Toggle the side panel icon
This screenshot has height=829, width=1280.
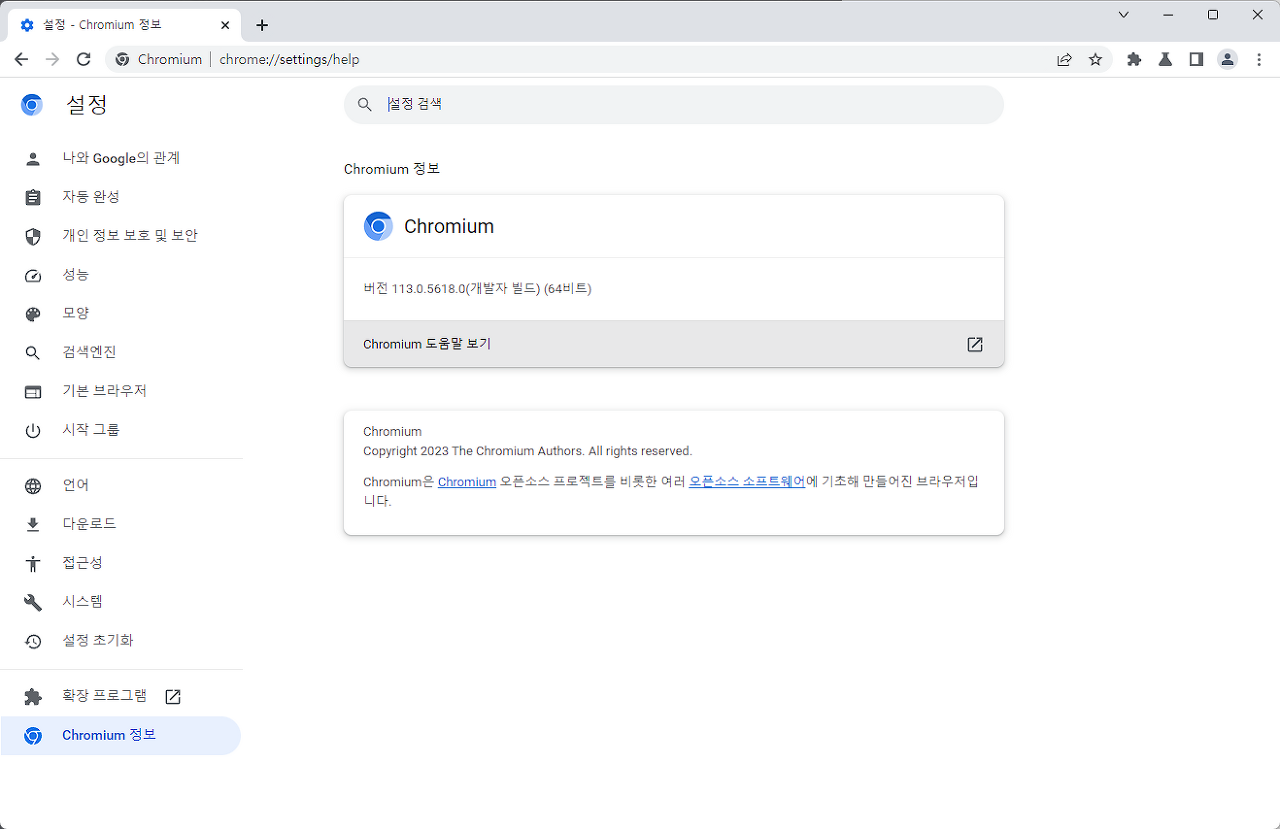click(1196, 59)
